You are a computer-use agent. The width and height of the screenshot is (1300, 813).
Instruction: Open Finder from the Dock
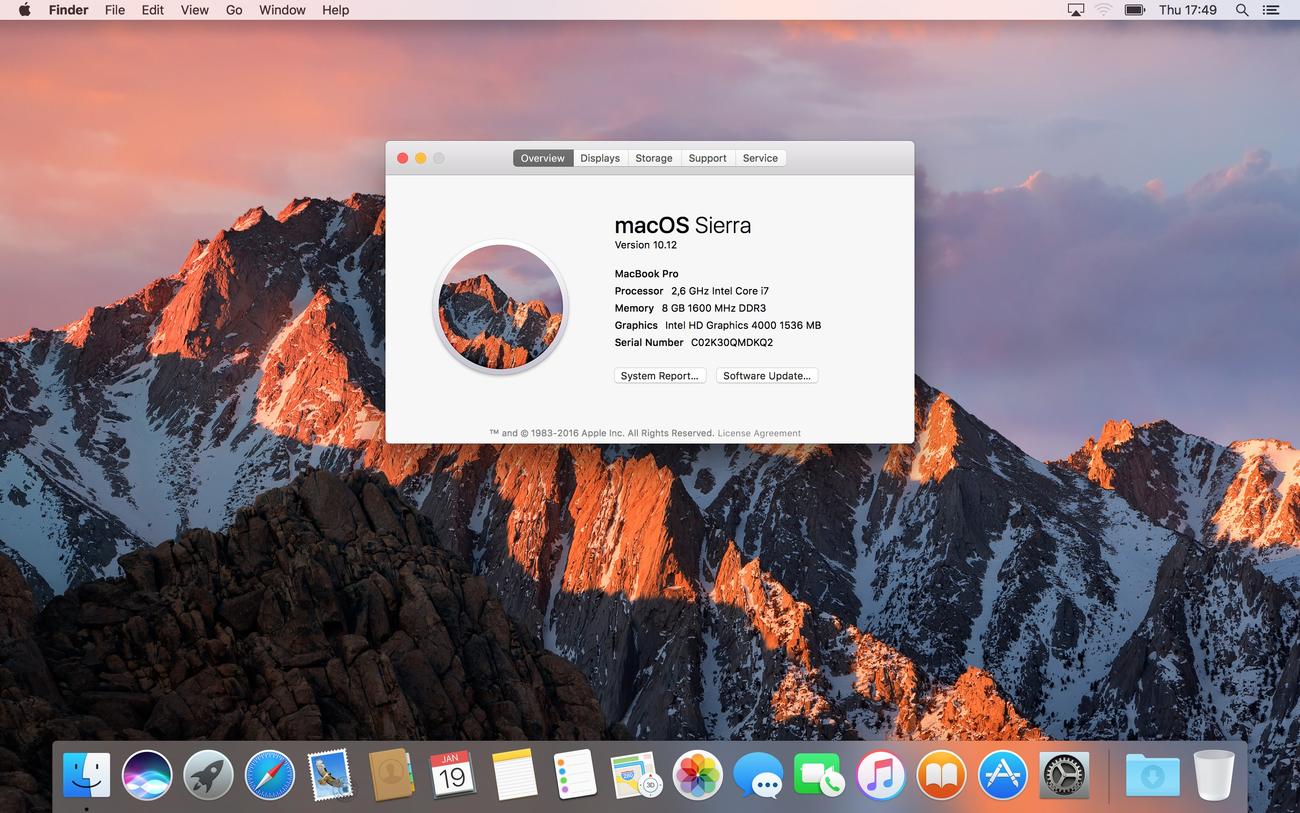(x=86, y=775)
